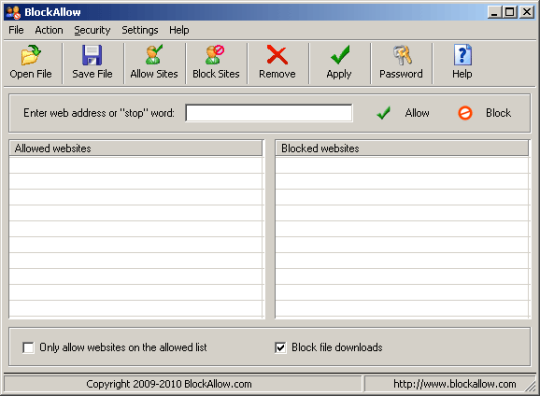This screenshot has height=396, width=540.
Task: Open the Password keys icon
Action: [x=402, y=55]
